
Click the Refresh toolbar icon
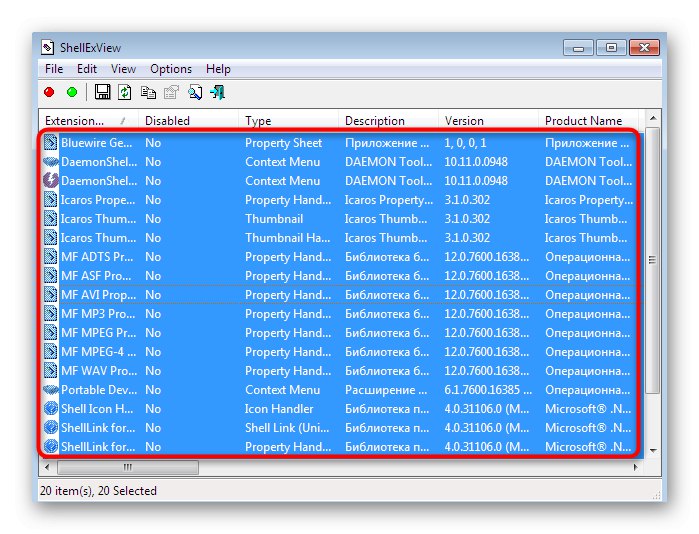125,92
